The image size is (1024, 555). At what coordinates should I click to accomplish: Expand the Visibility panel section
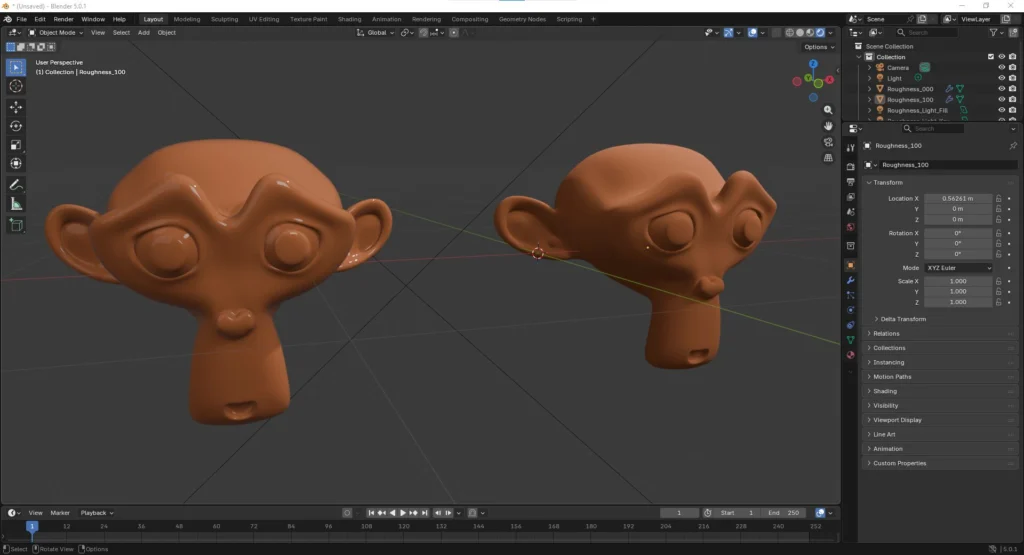886,406
